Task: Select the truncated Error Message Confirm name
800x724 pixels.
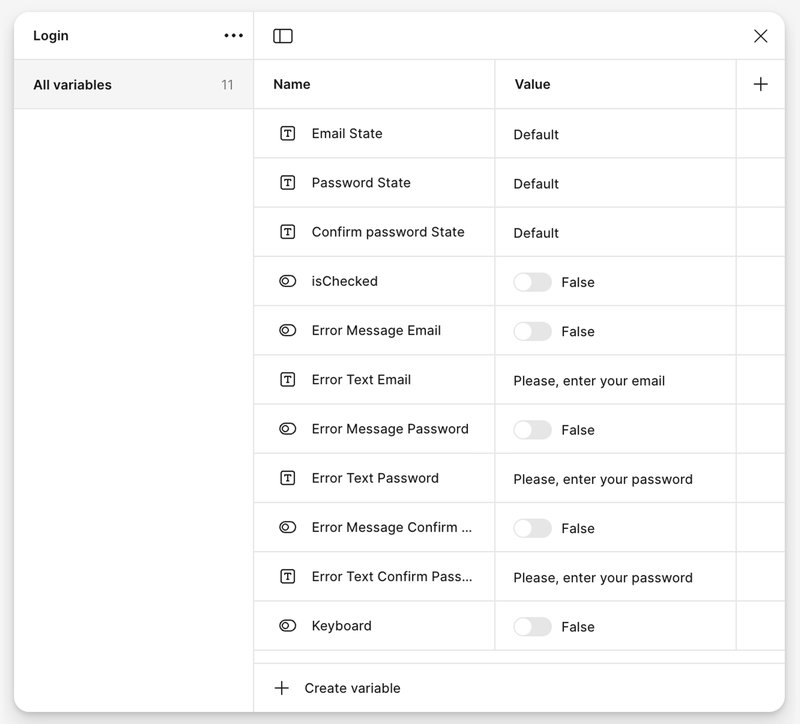Action: (392, 527)
